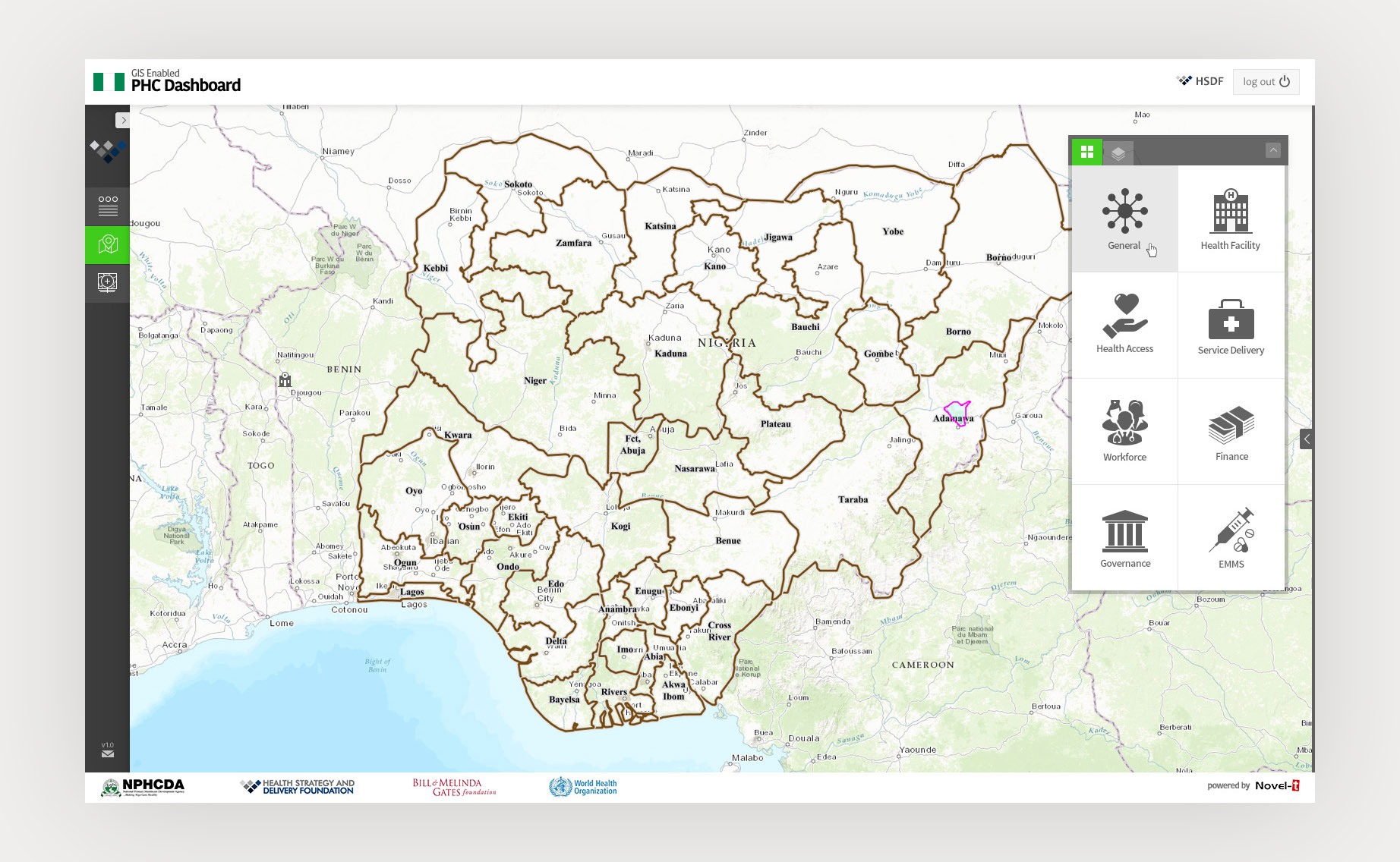Open the EMMS category
1400x862 pixels.
click(1231, 537)
